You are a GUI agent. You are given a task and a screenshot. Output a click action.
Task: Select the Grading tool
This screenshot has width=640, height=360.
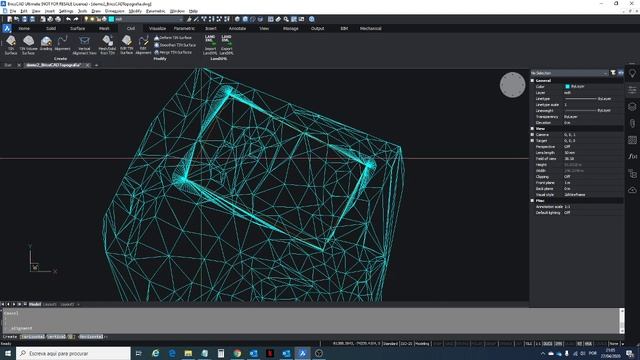46,43
